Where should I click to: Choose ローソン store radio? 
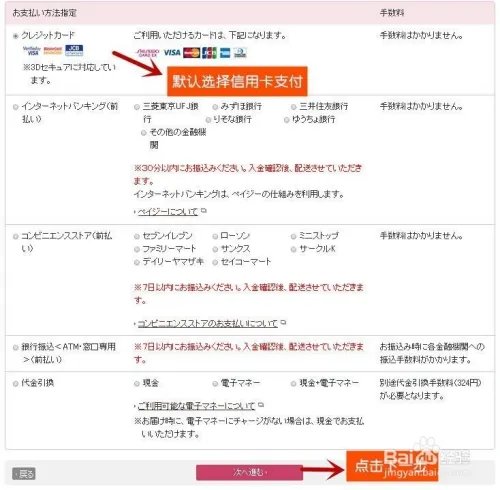pos(215,236)
